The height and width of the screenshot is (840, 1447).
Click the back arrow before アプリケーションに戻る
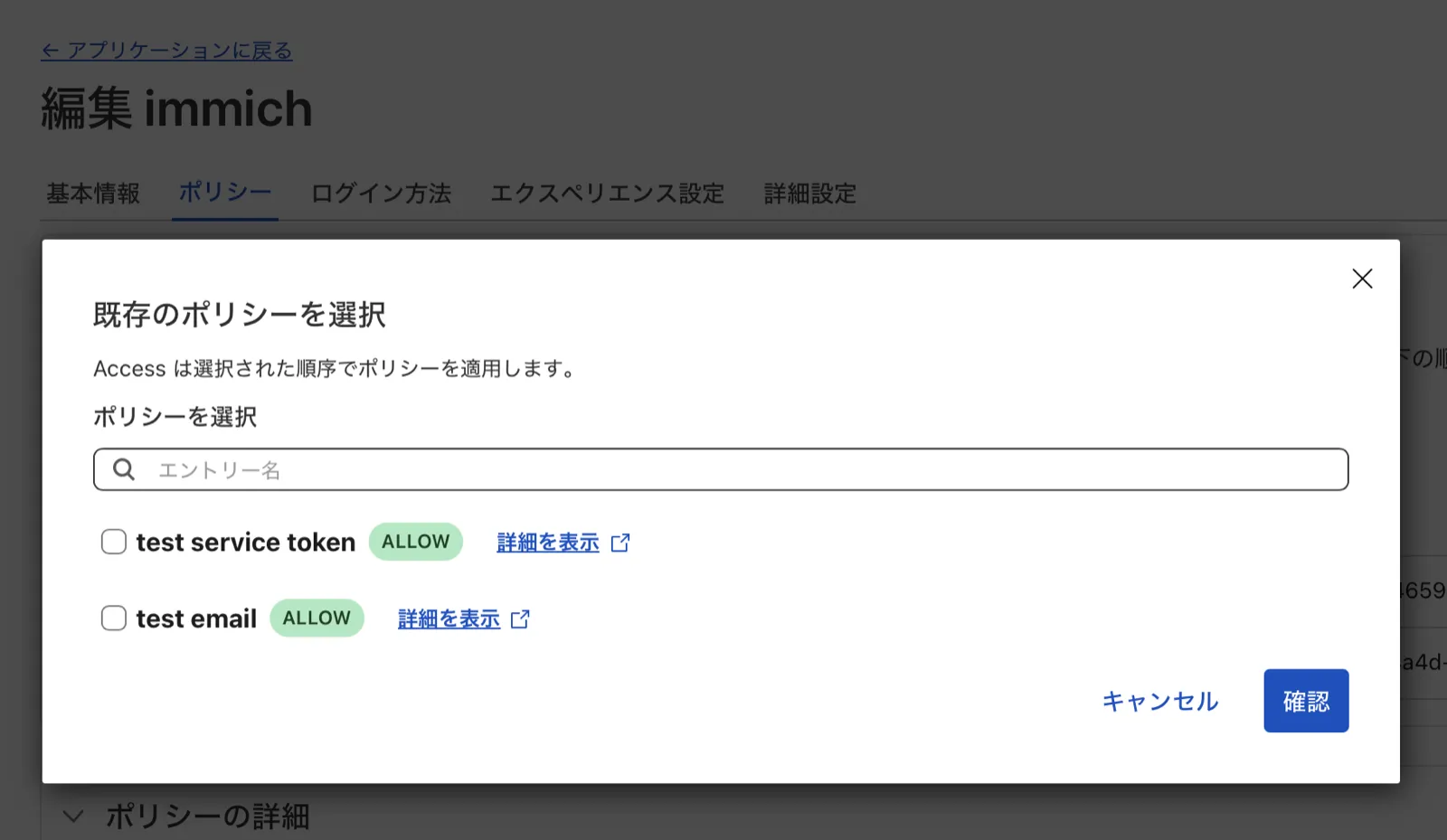point(49,51)
